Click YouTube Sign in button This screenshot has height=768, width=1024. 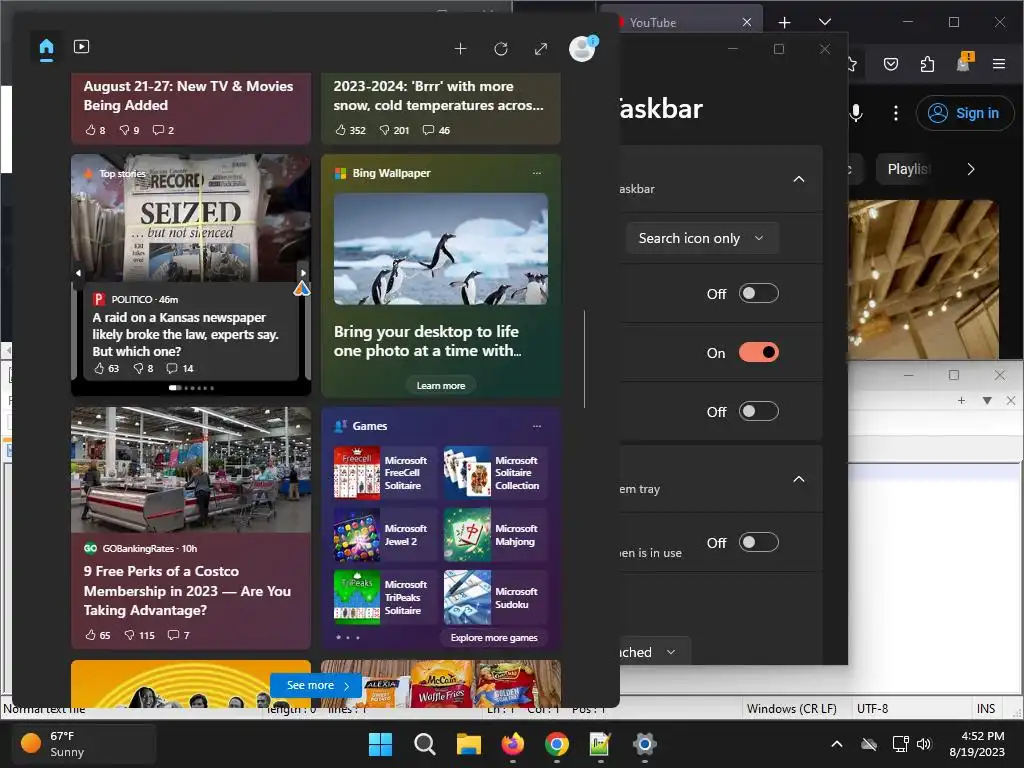(964, 113)
